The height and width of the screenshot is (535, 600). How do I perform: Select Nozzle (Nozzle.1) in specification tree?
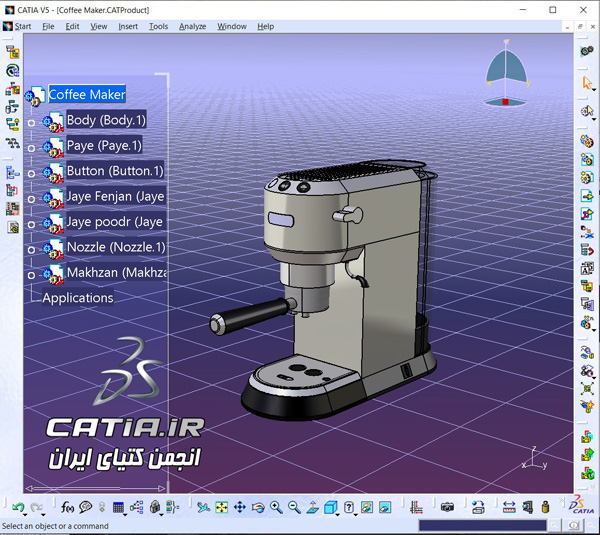[116, 247]
